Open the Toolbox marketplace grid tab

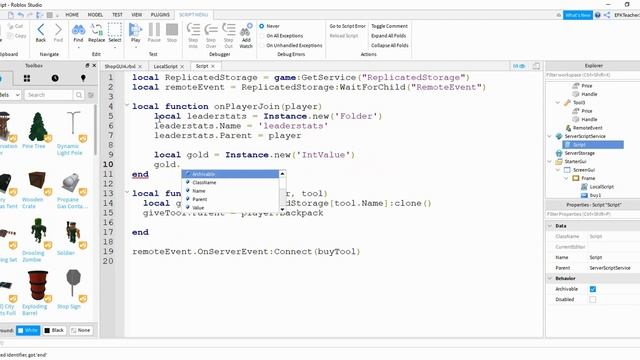[27, 78]
